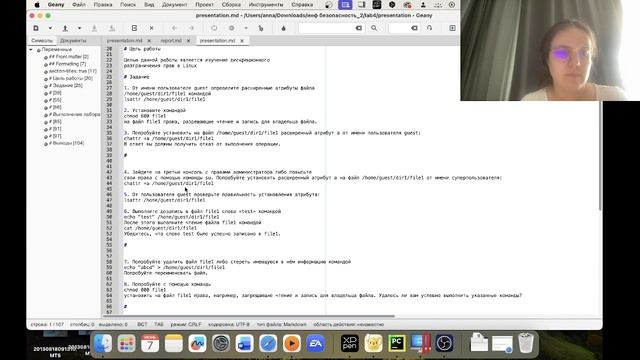The width and height of the screenshot is (640, 360).
Task: Open XP-Pen app from the dock
Action: point(350,343)
